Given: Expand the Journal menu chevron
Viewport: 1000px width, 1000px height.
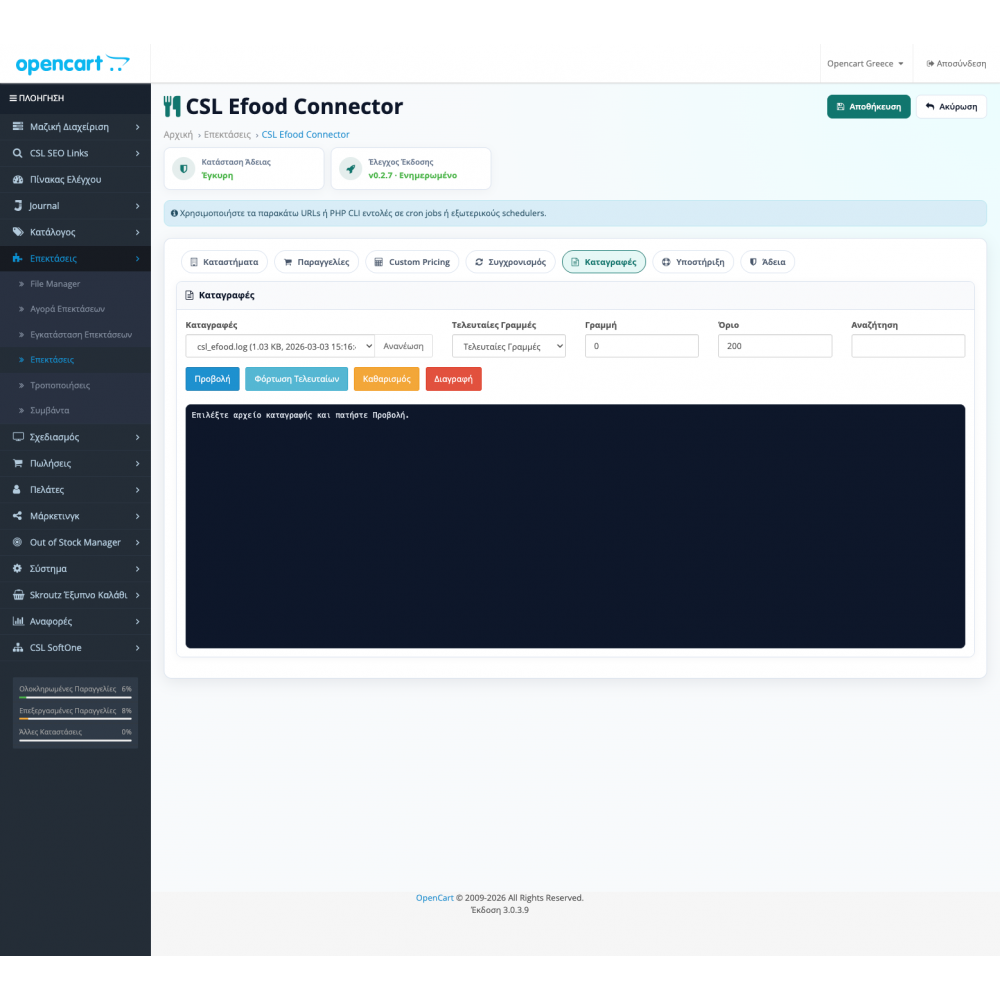Looking at the screenshot, I should click(137, 206).
